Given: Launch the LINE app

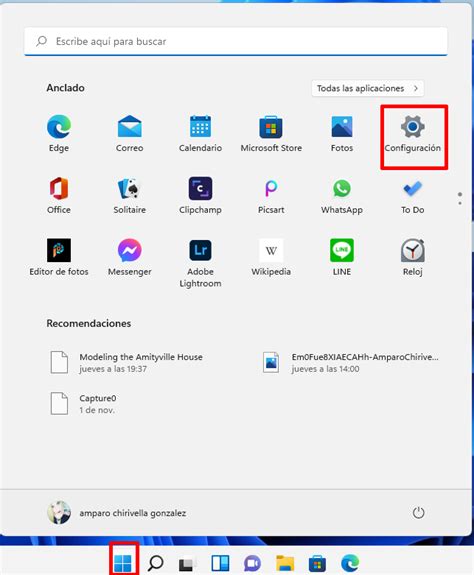Looking at the screenshot, I should click(x=342, y=257).
